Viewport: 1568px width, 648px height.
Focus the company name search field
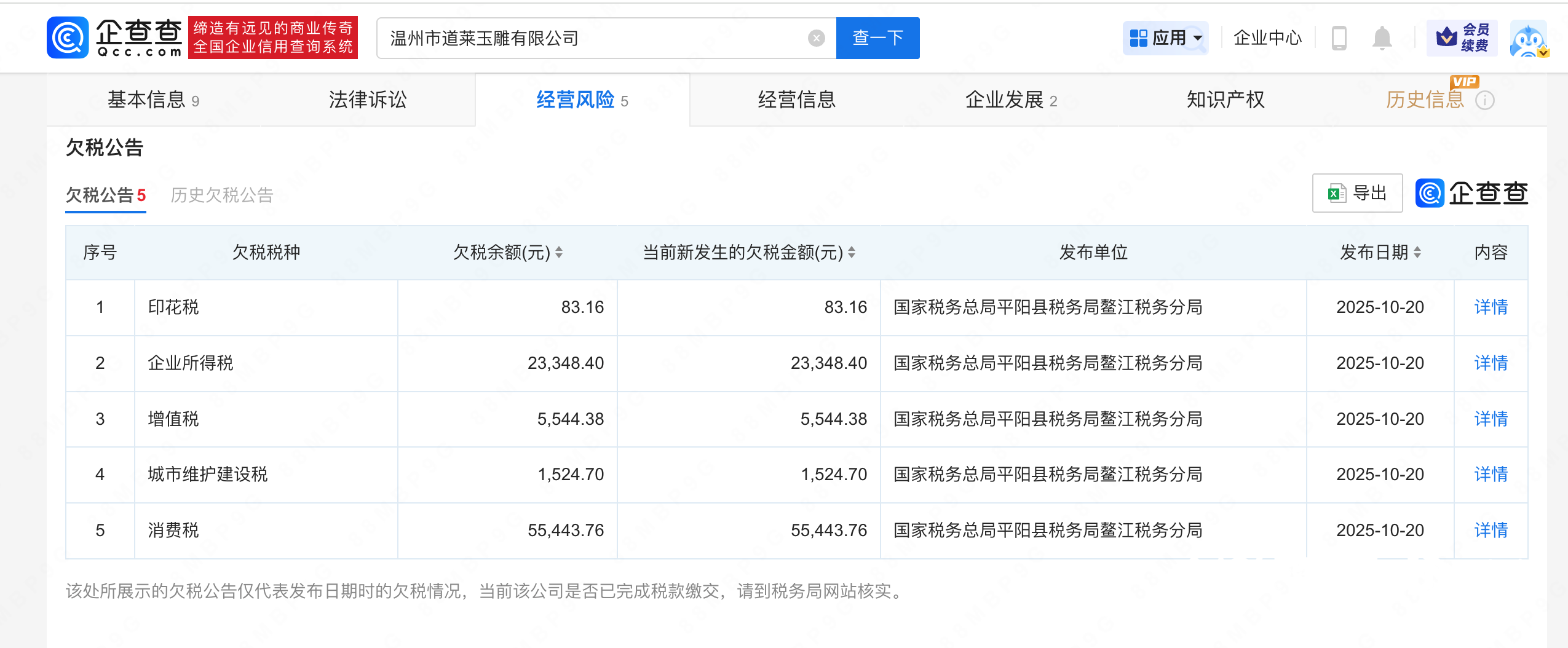[x=590, y=38]
